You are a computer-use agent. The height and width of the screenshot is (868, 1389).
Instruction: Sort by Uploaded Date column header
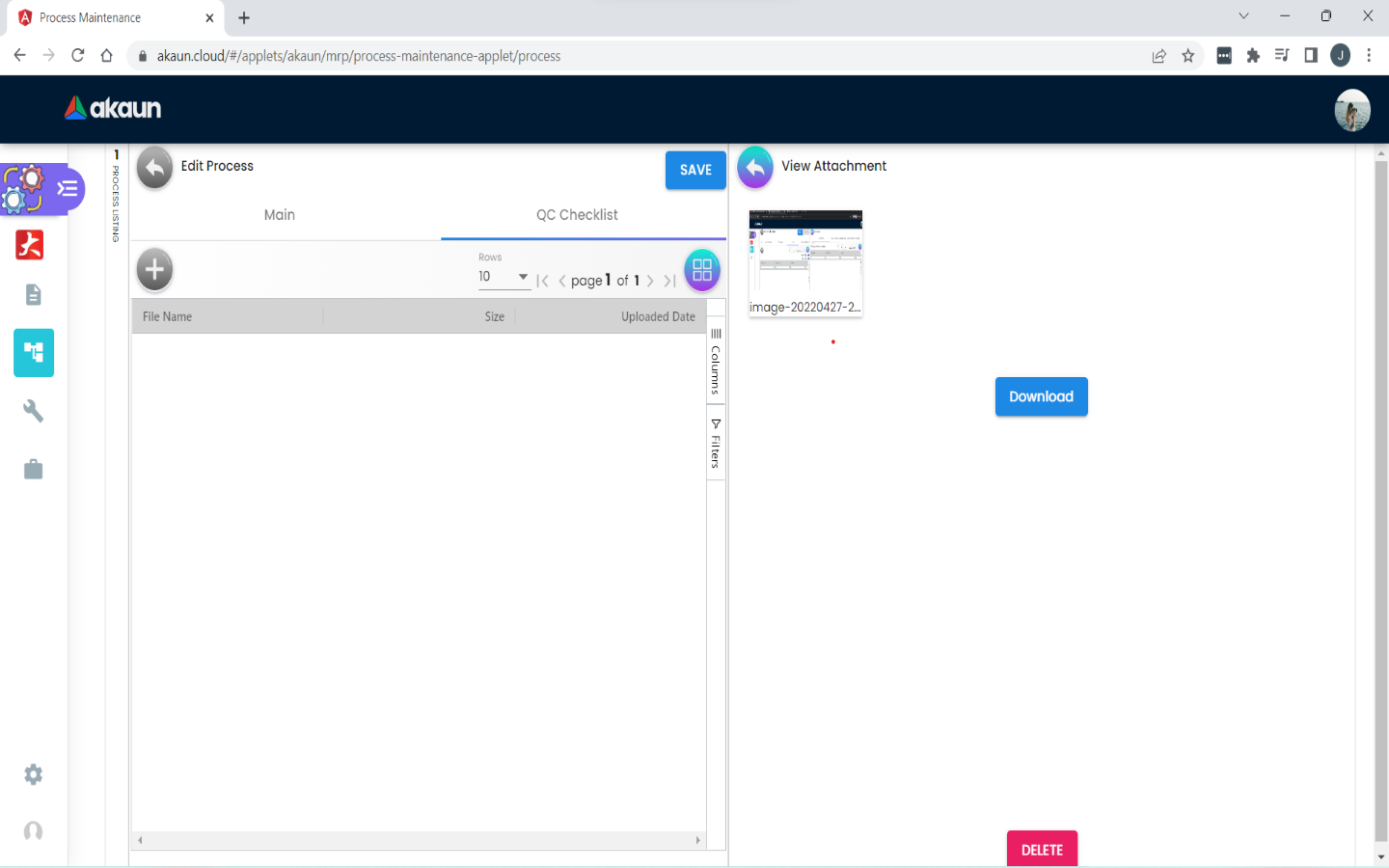coord(611,316)
